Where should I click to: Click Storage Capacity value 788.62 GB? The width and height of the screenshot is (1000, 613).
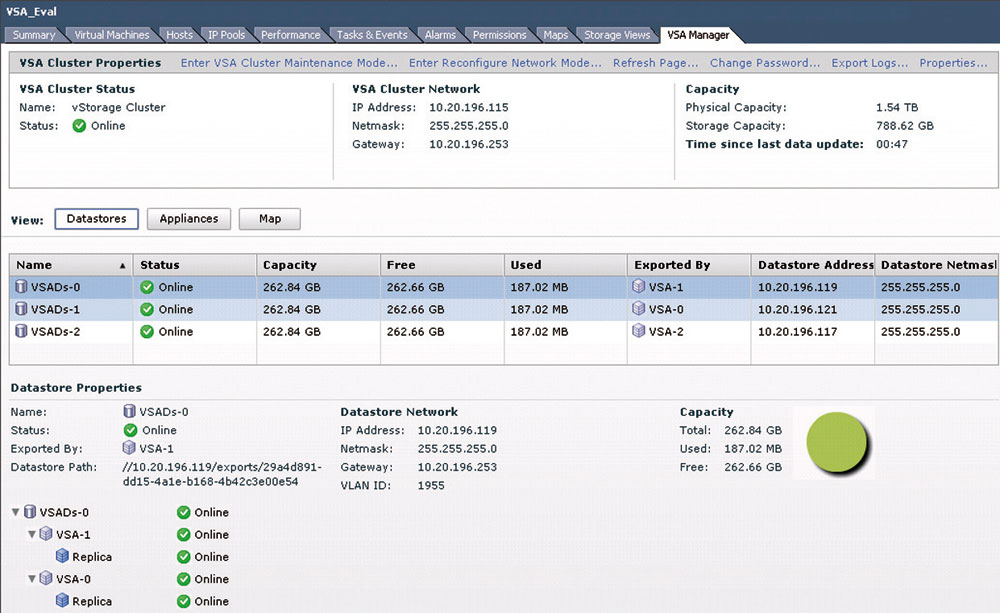[x=905, y=126]
